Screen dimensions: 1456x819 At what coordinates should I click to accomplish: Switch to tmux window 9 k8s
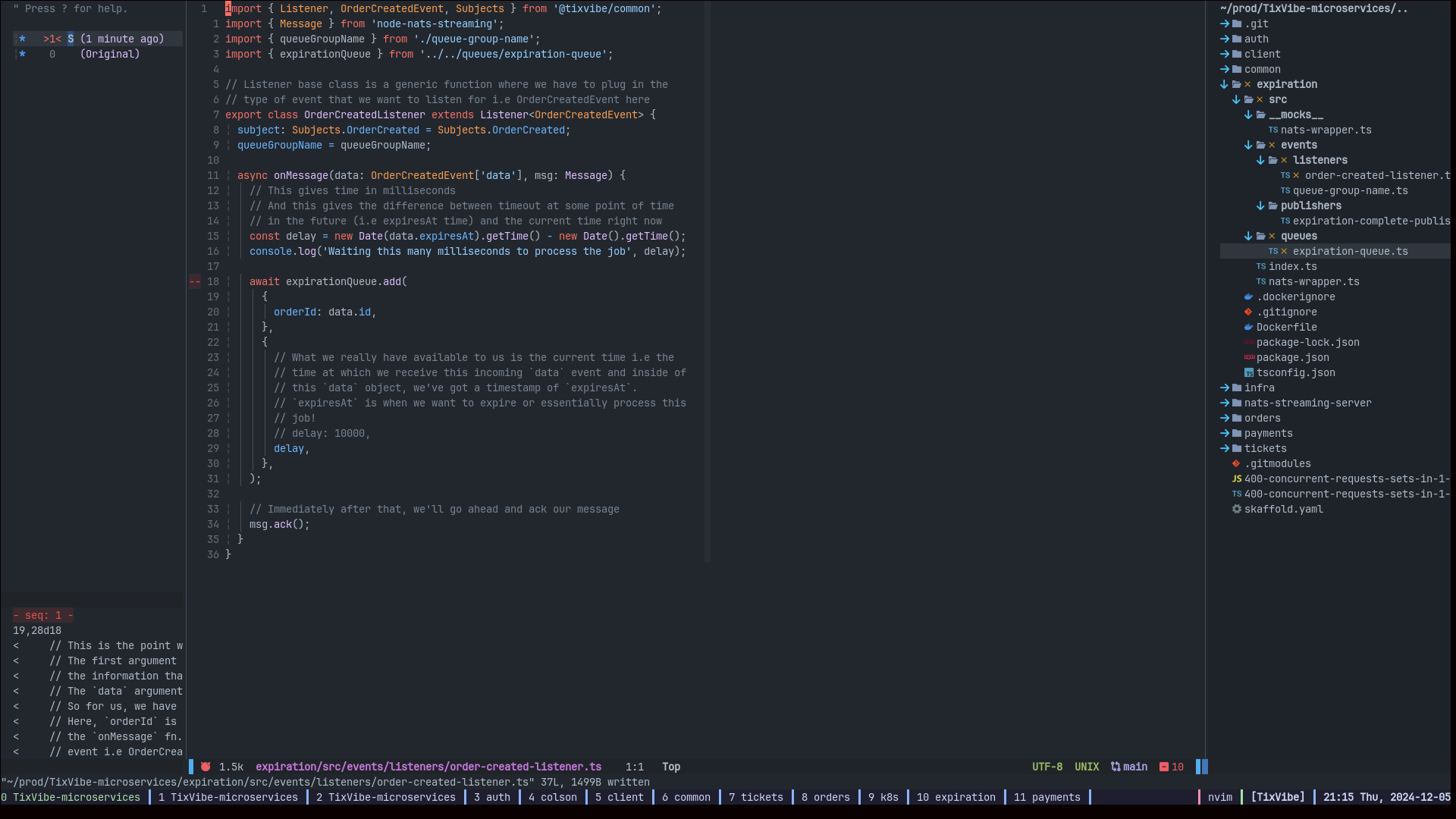[883, 797]
